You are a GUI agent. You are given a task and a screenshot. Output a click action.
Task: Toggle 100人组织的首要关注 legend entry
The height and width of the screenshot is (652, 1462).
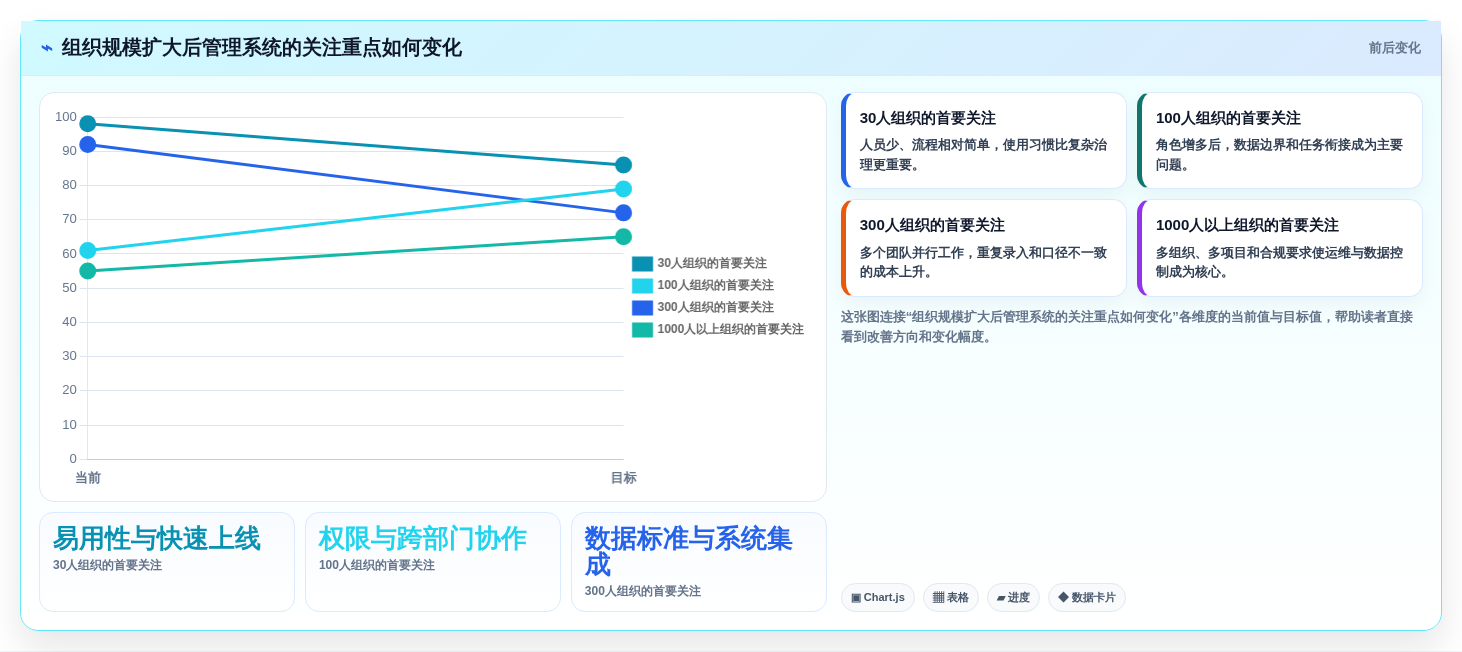[x=703, y=285]
